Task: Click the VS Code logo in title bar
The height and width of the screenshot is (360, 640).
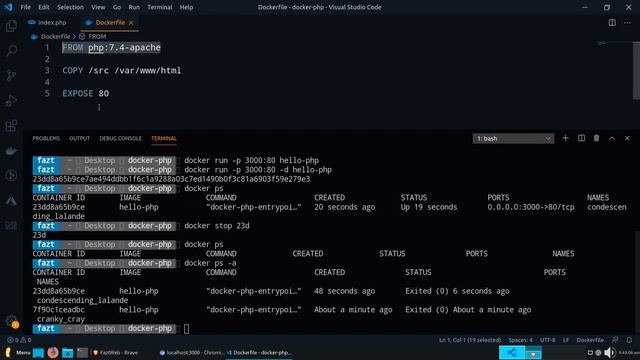Action: click(x=8, y=7)
